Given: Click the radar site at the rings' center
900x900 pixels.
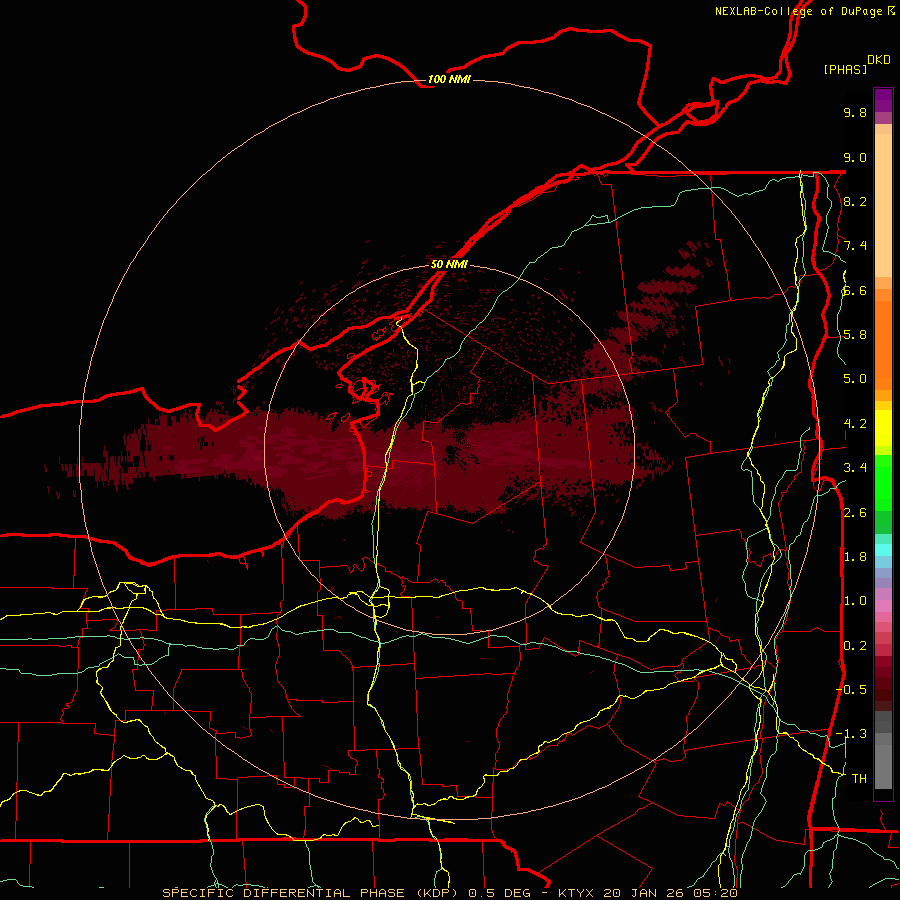Looking at the screenshot, I should 449,450.
